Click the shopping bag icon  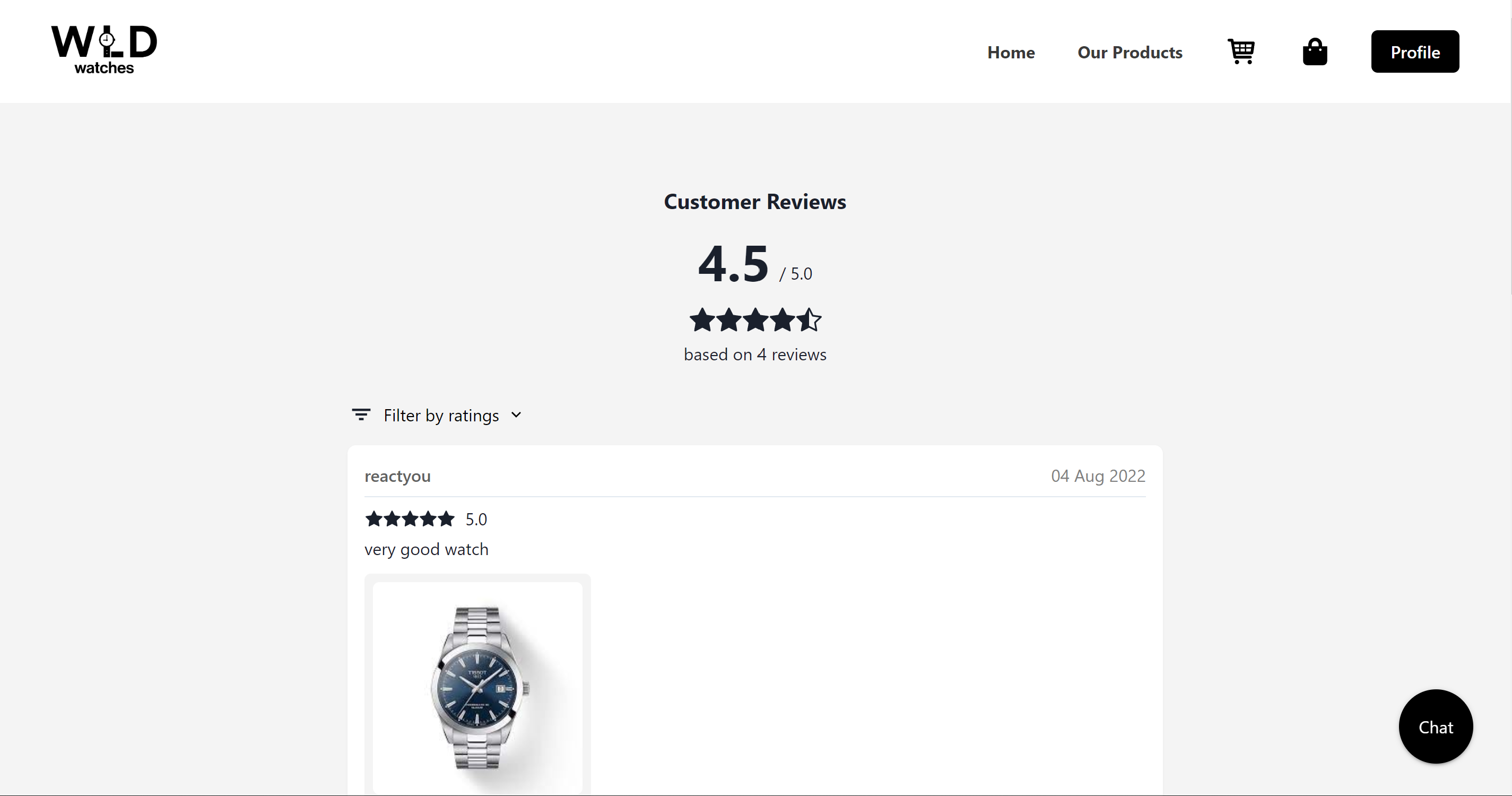pyautogui.click(x=1315, y=51)
